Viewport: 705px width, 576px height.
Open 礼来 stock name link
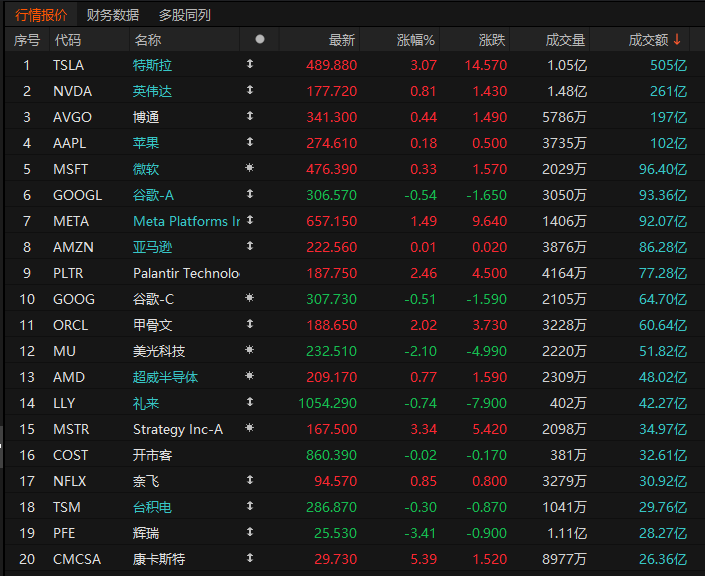point(146,403)
